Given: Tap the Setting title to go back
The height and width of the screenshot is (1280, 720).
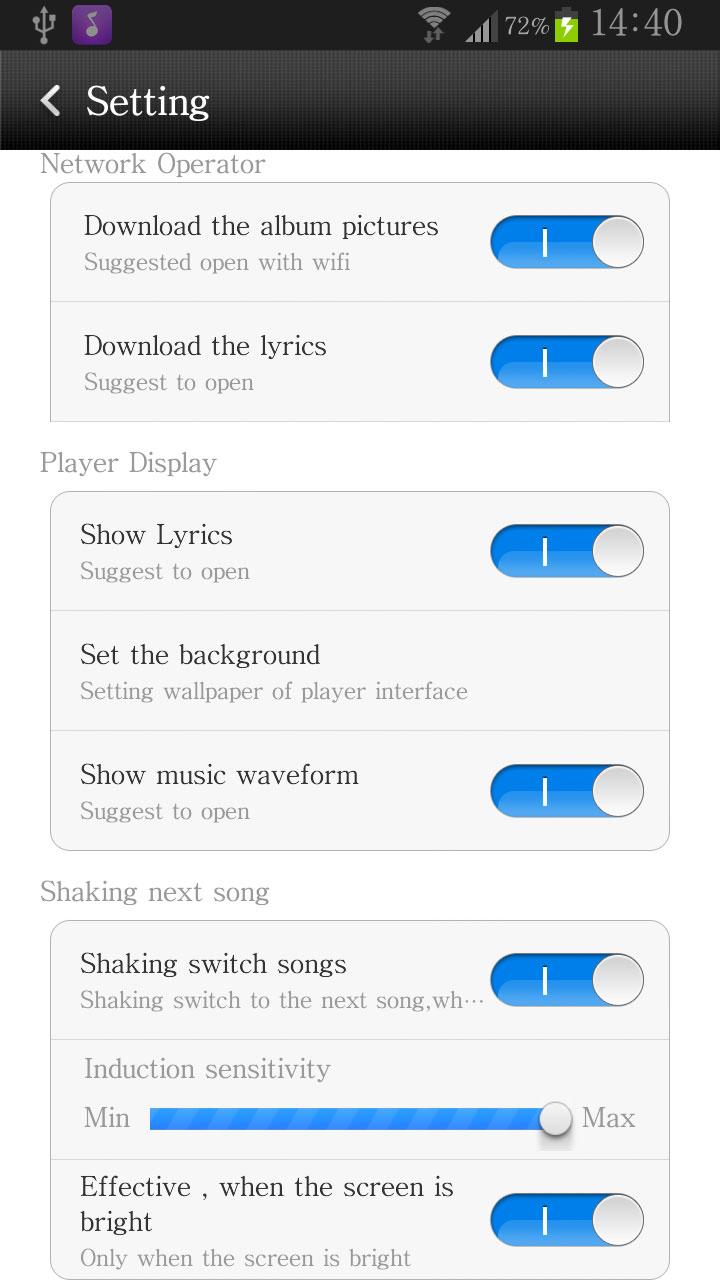Looking at the screenshot, I should coord(148,101).
